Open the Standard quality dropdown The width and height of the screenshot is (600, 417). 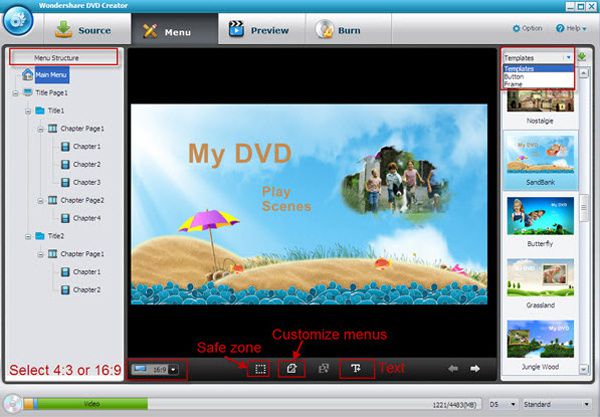click(556, 404)
